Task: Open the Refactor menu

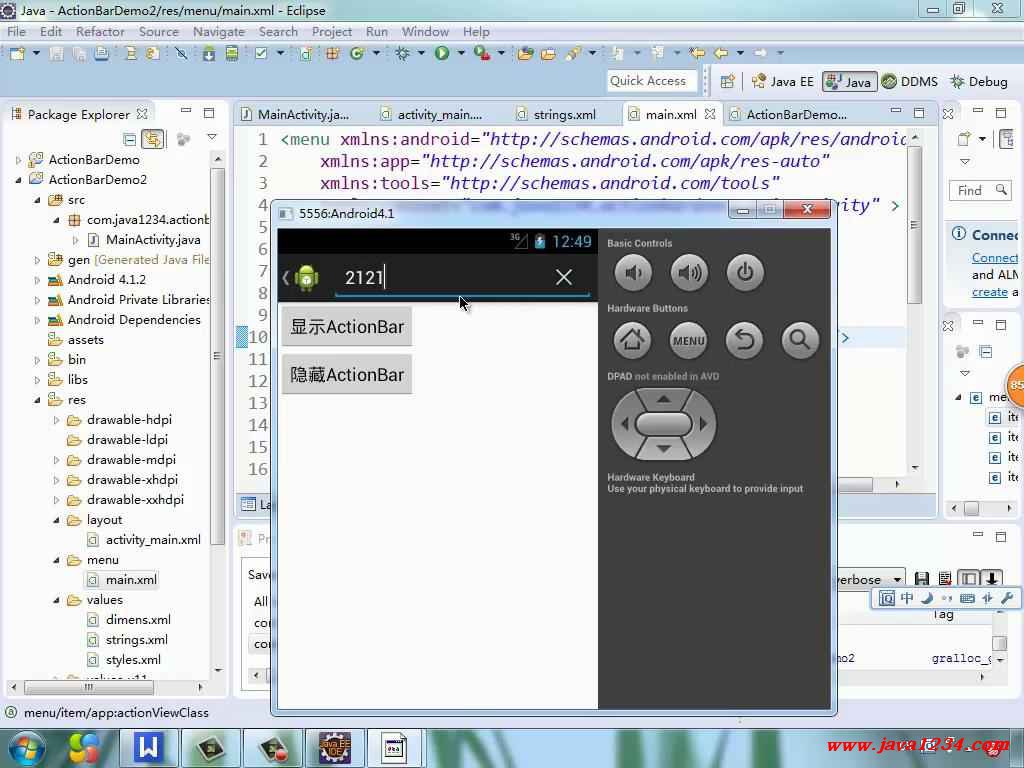Action: click(x=100, y=31)
